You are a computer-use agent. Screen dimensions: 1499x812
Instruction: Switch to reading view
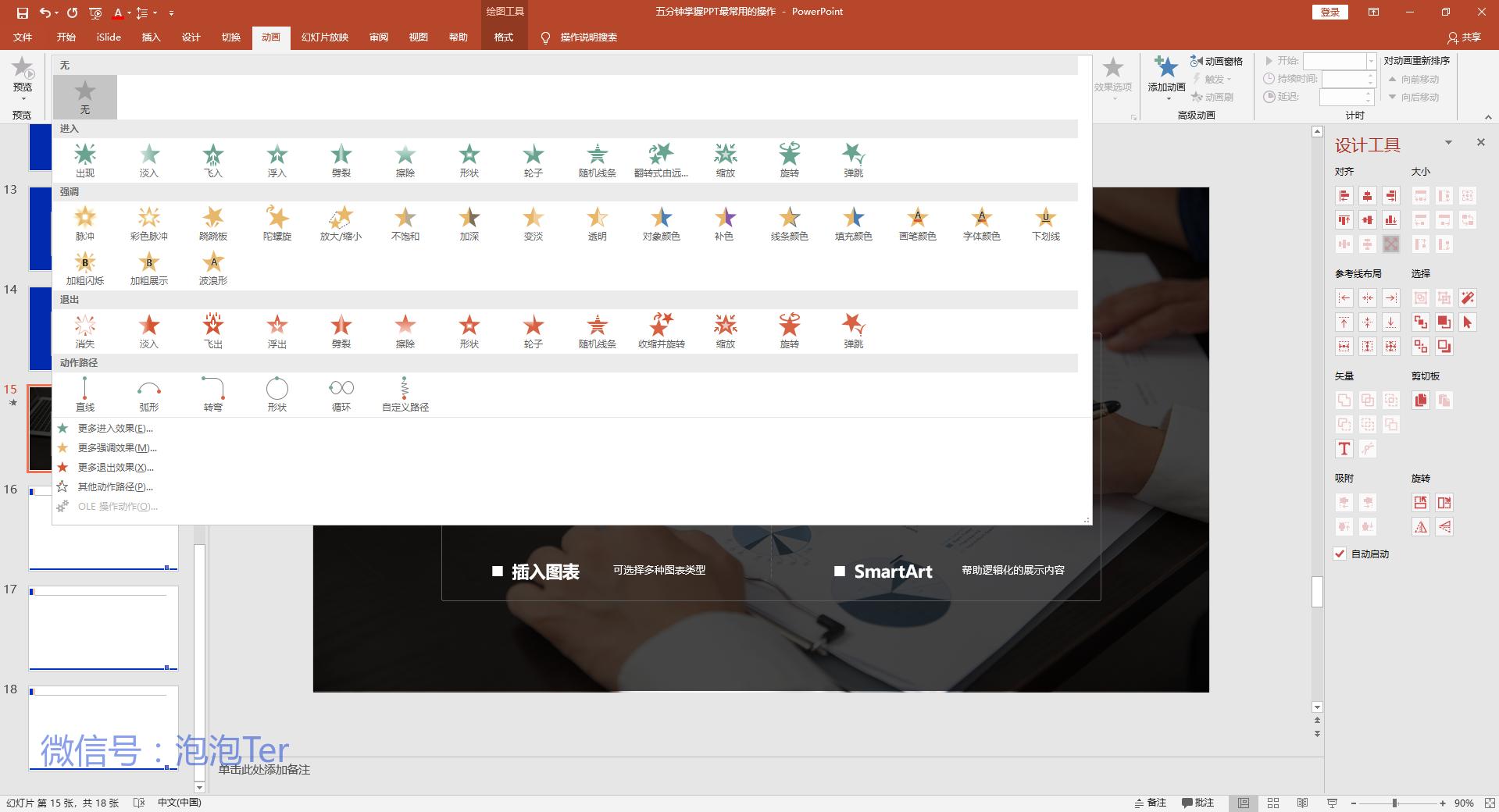pyautogui.click(x=1302, y=803)
